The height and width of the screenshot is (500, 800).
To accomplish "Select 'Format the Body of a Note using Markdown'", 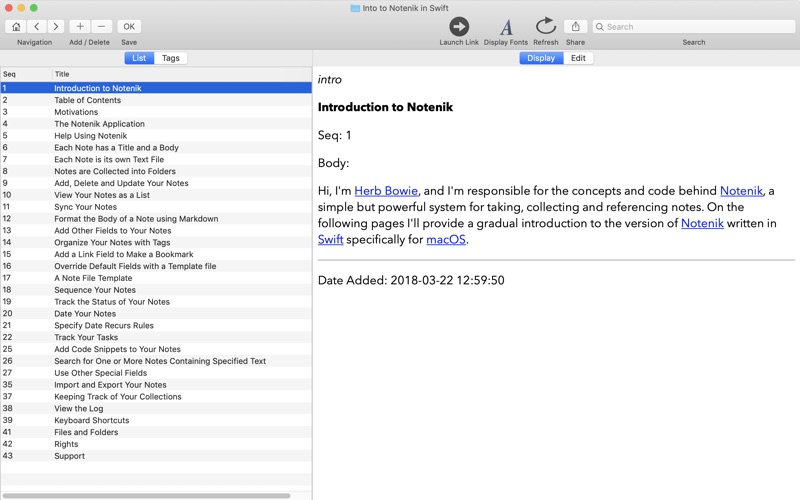I will tap(156, 219).
